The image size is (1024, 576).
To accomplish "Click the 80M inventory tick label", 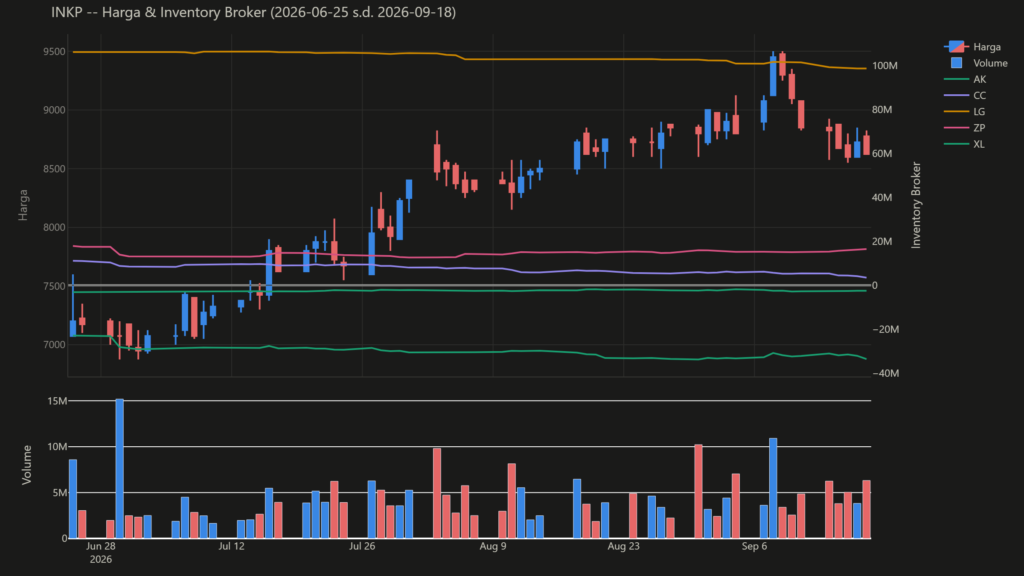I will click(882, 110).
